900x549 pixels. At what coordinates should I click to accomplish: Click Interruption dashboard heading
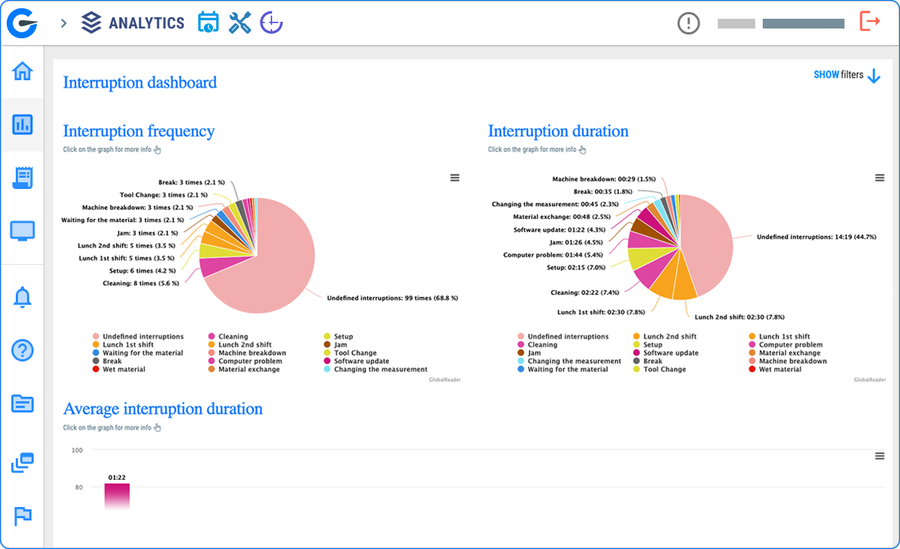tap(140, 83)
